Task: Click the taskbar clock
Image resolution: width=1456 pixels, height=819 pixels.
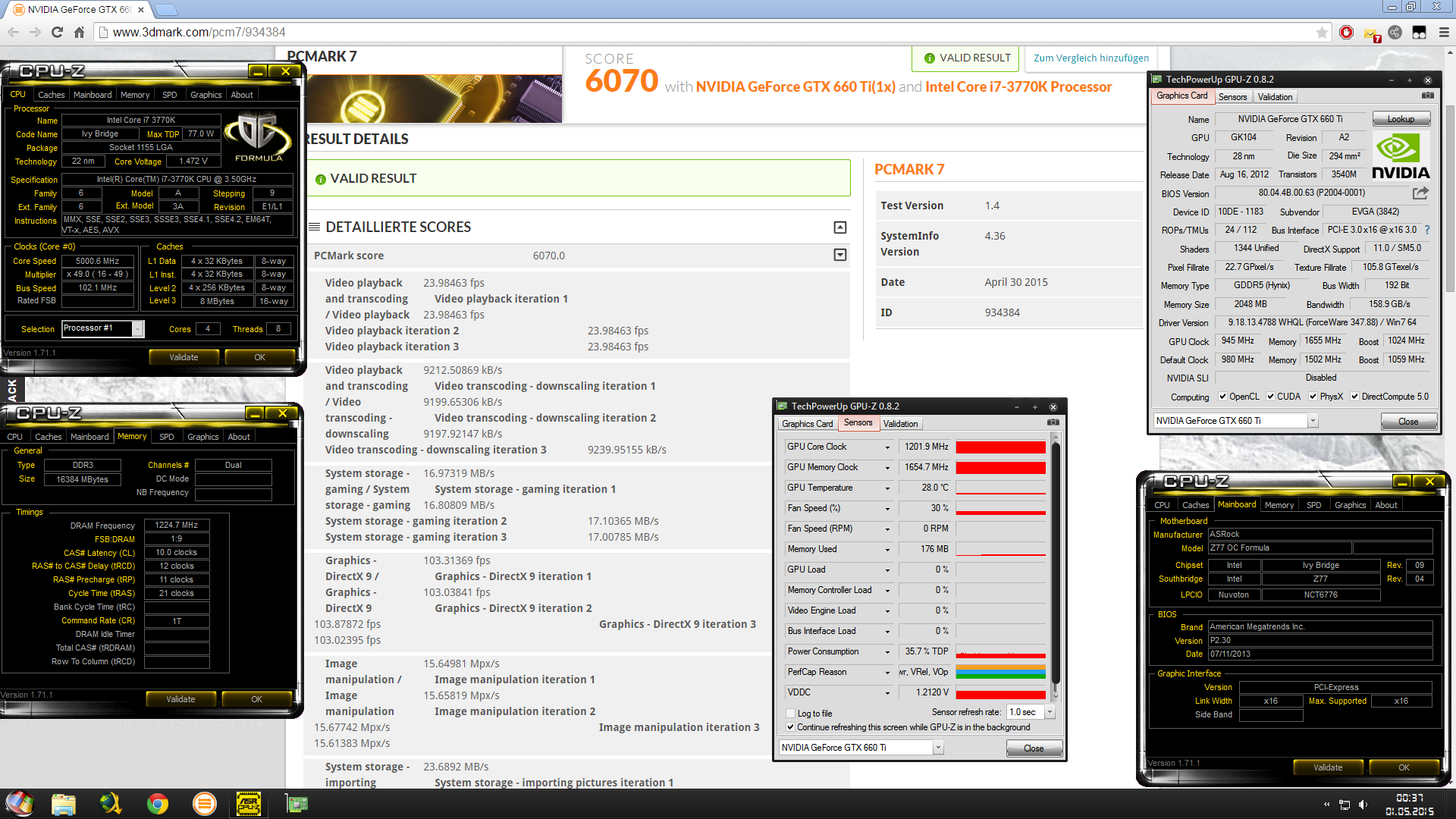Action: [1410, 804]
